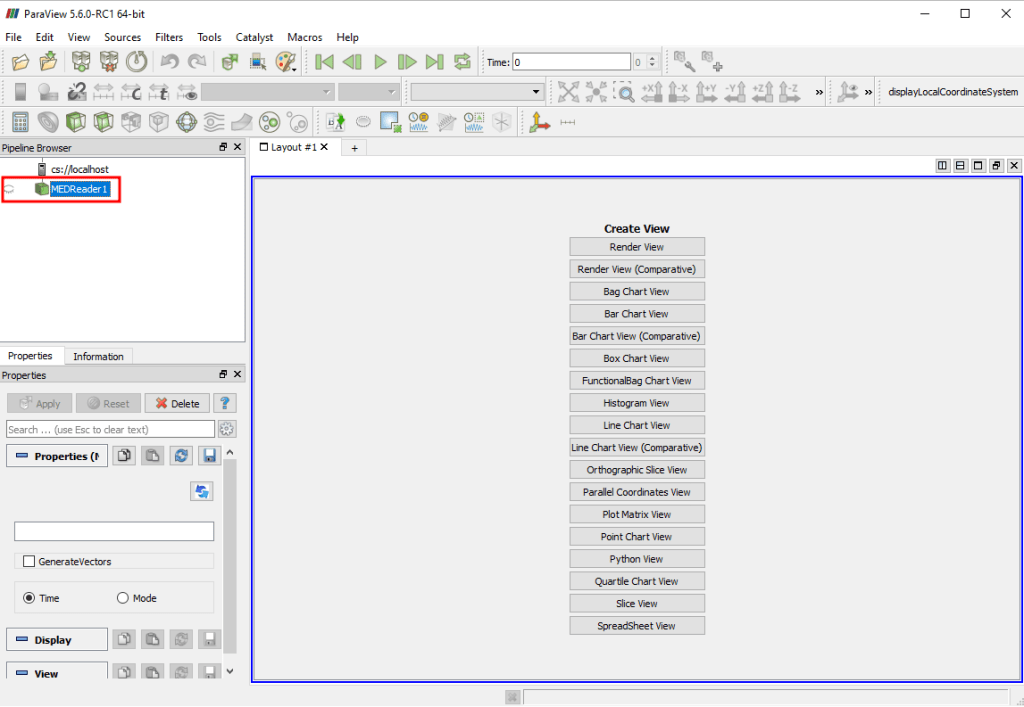Viewport: 1024px width, 707px height.
Task: Enable the GenerateVectors checkbox
Action: click(29, 561)
